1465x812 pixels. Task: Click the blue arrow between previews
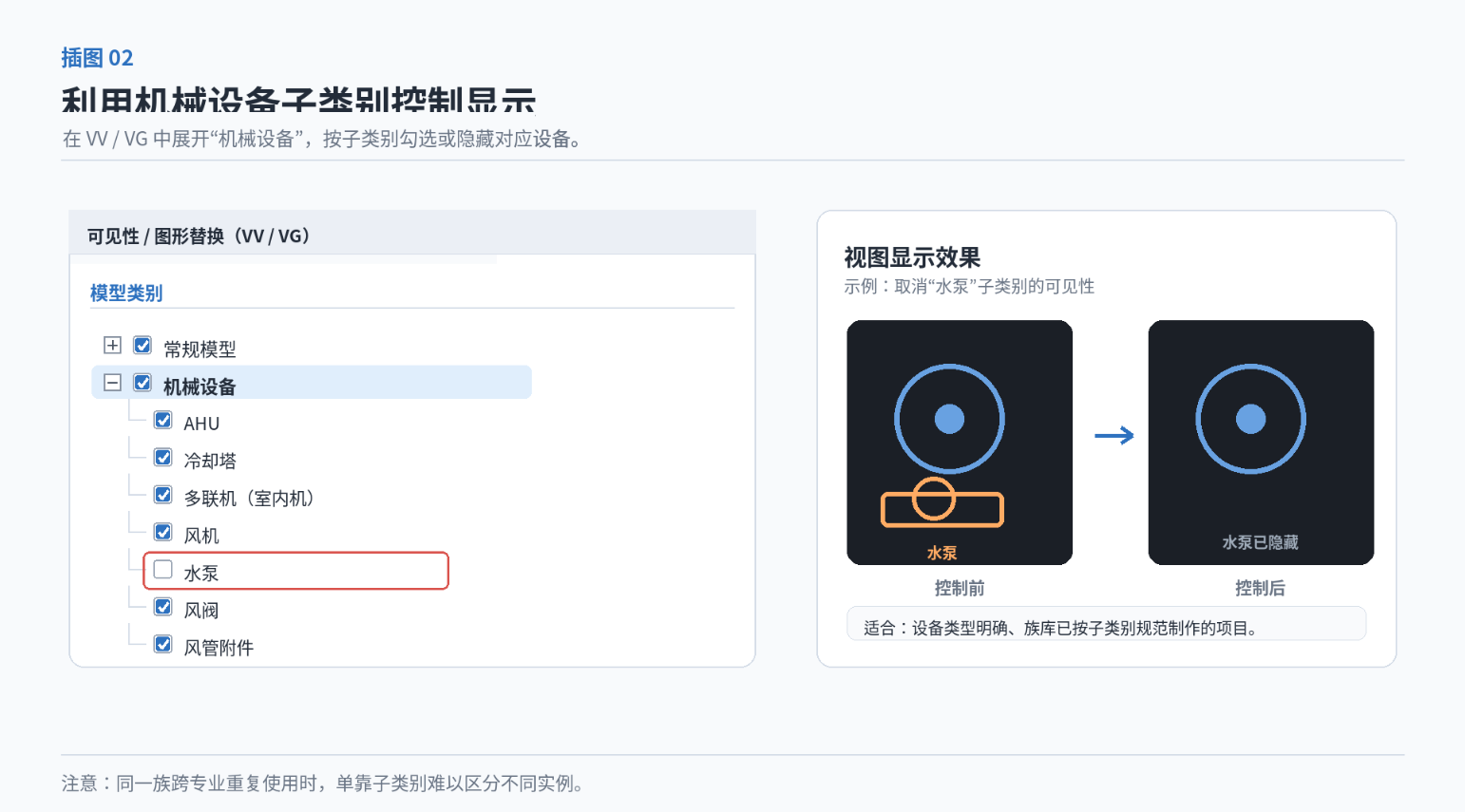tap(1114, 436)
